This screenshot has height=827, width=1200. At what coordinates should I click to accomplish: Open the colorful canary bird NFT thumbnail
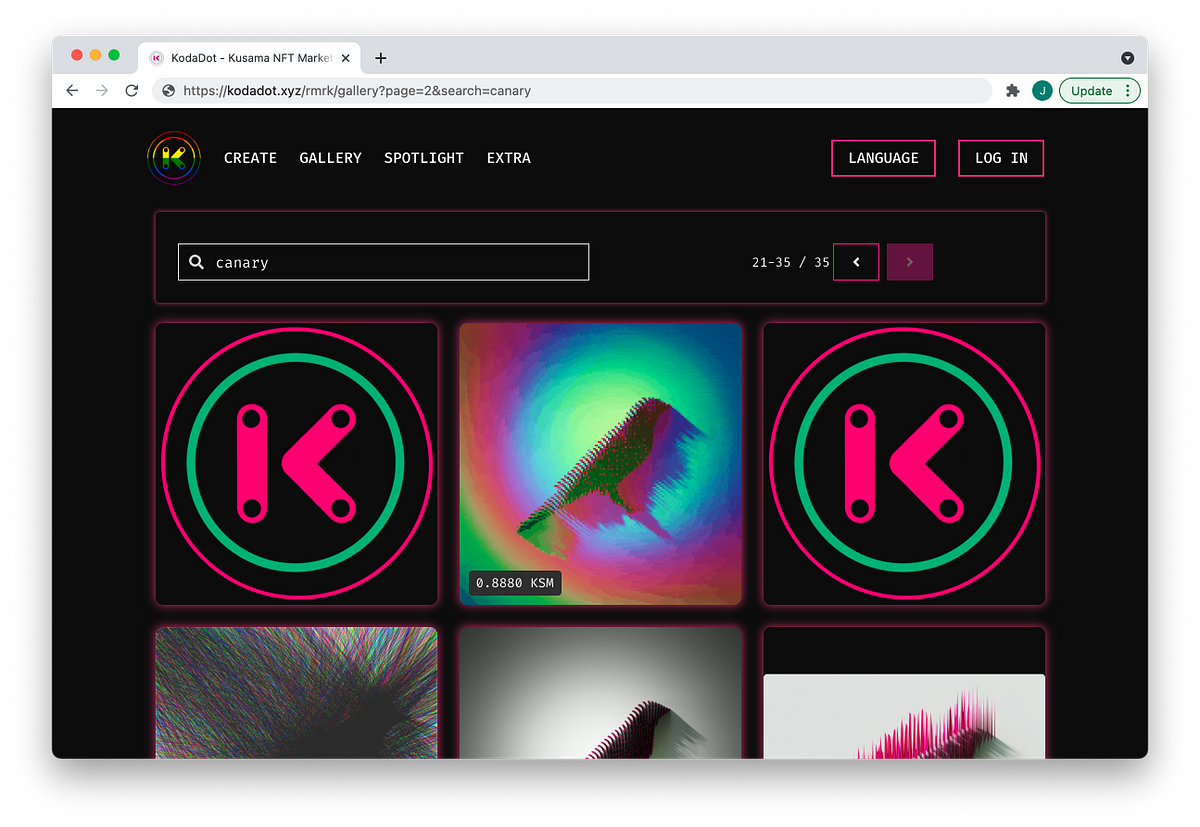point(600,464)
